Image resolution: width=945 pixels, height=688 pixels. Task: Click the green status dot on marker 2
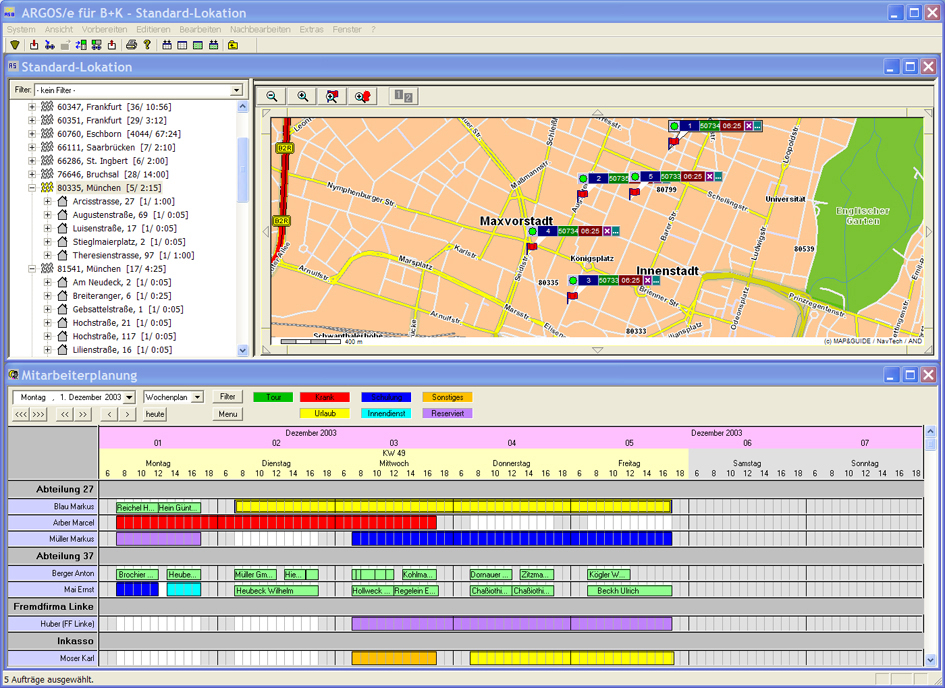click(582, 178)
